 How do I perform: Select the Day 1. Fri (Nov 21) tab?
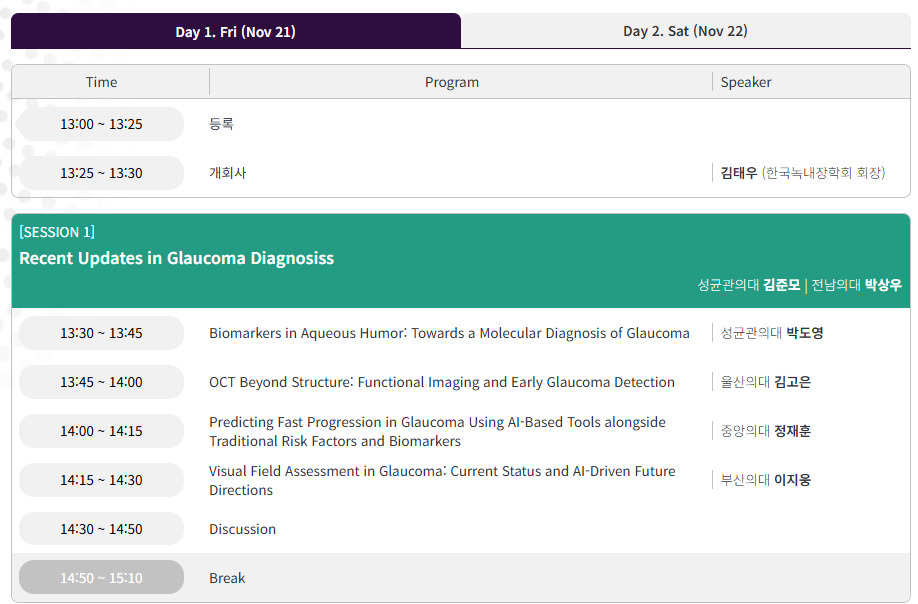[235, 32]
